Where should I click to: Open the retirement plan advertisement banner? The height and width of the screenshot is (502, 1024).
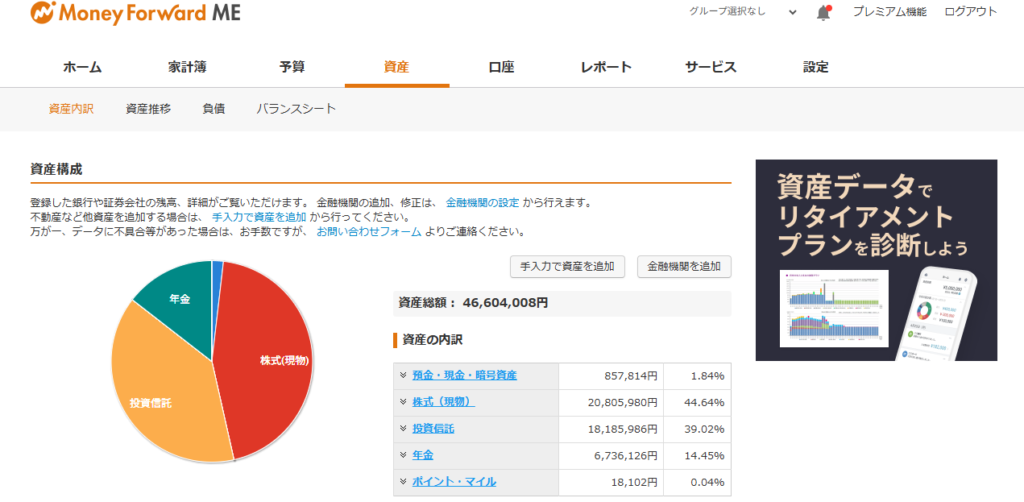click(876, 260)
